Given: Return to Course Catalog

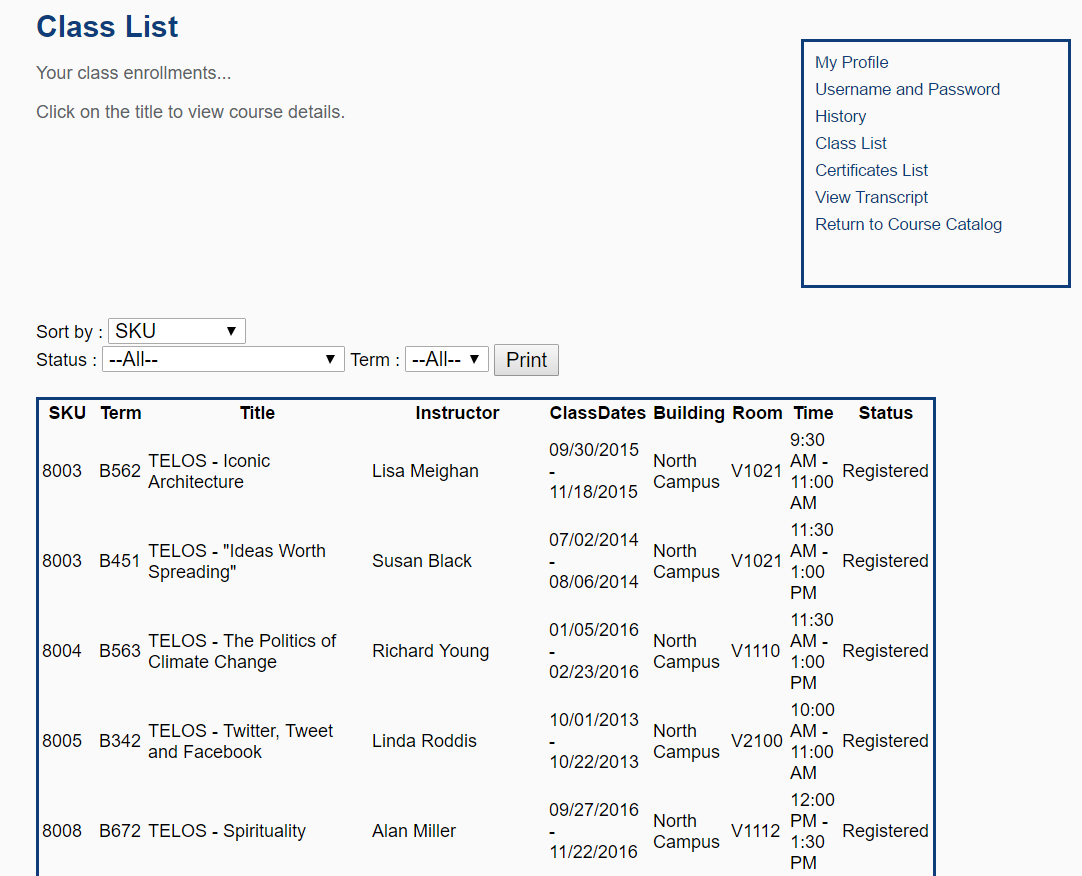Looking at the screenshot, I should (x=908, y=224).
